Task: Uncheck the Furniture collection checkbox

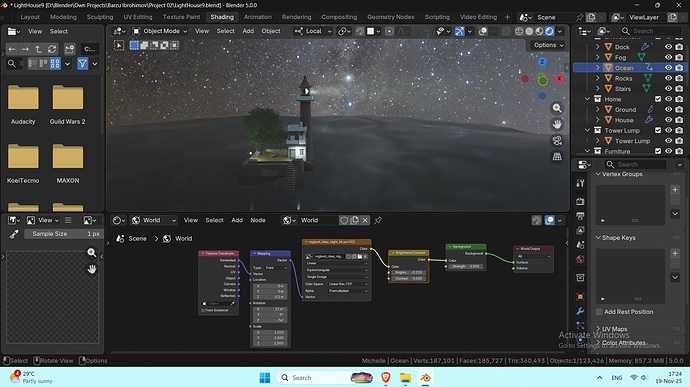Action: [658, 151]
